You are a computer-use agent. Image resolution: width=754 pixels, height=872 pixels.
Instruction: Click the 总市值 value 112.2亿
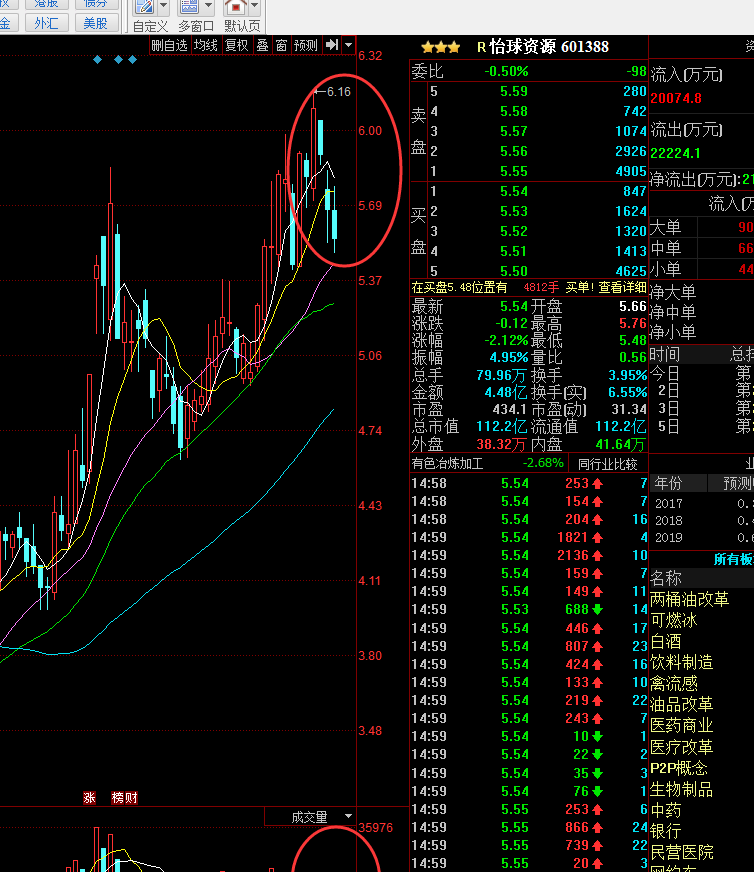pos(502,427)
